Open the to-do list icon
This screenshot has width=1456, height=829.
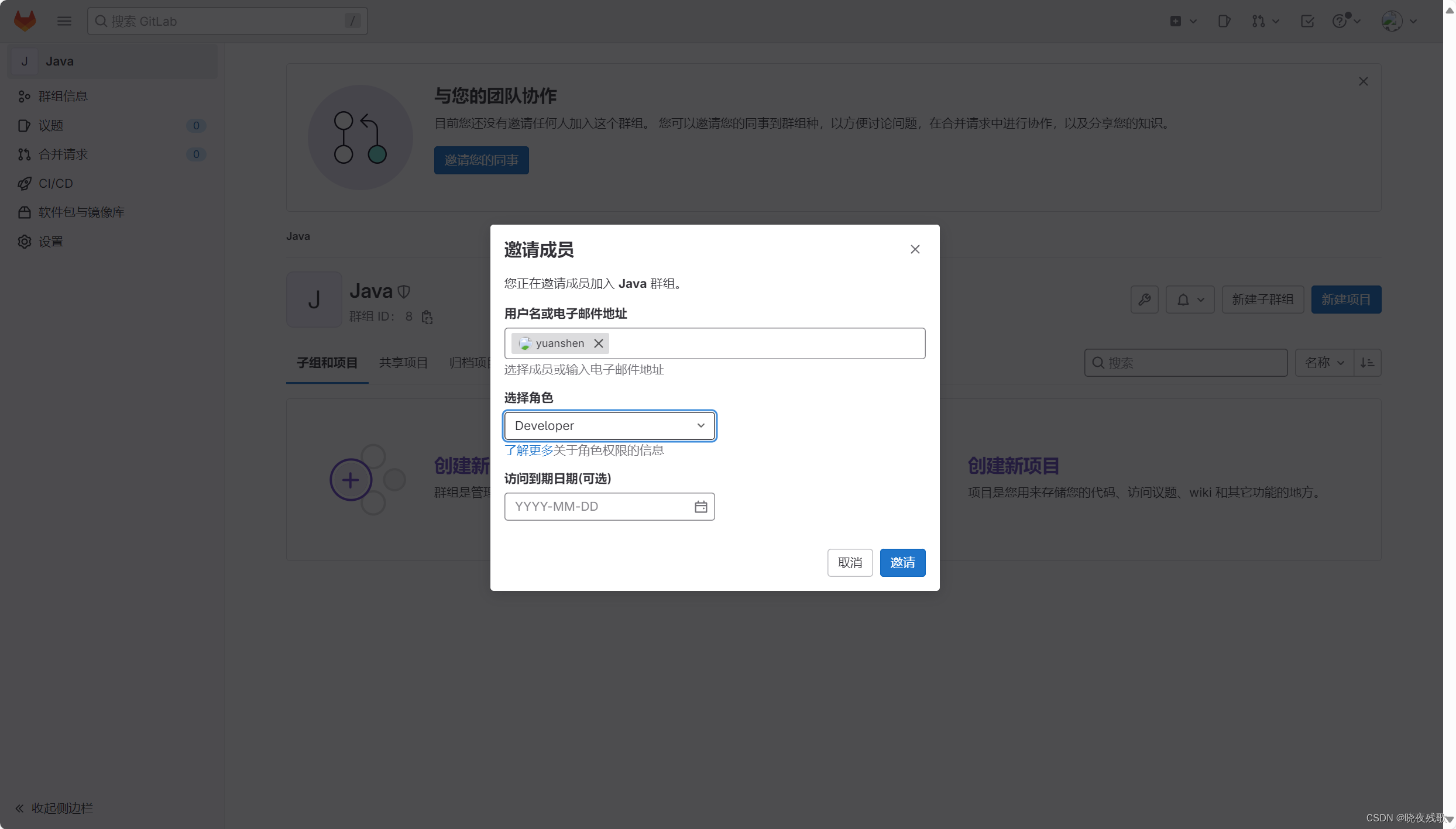coord(1307,21)
